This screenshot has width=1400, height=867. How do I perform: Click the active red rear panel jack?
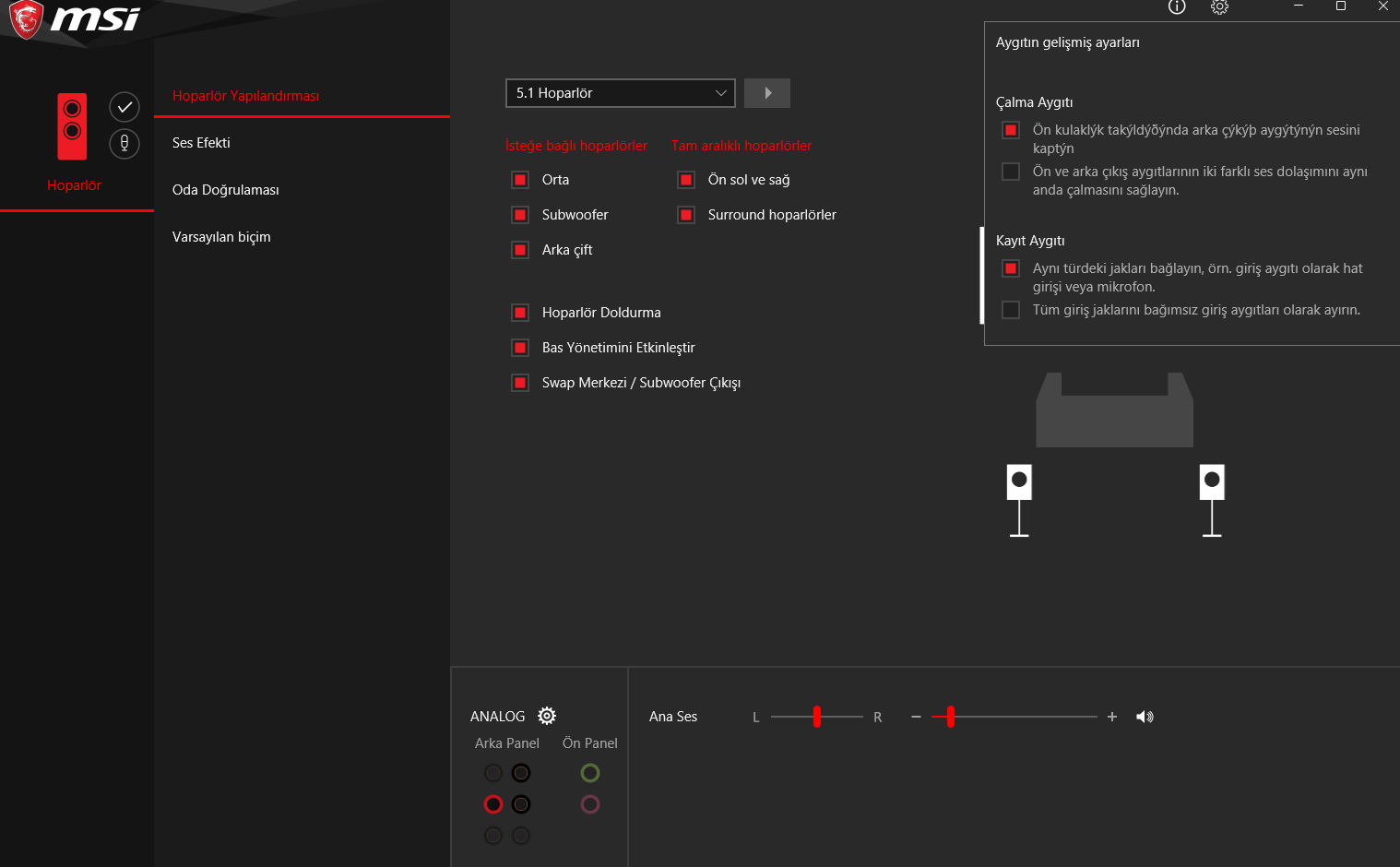(493, 804)
